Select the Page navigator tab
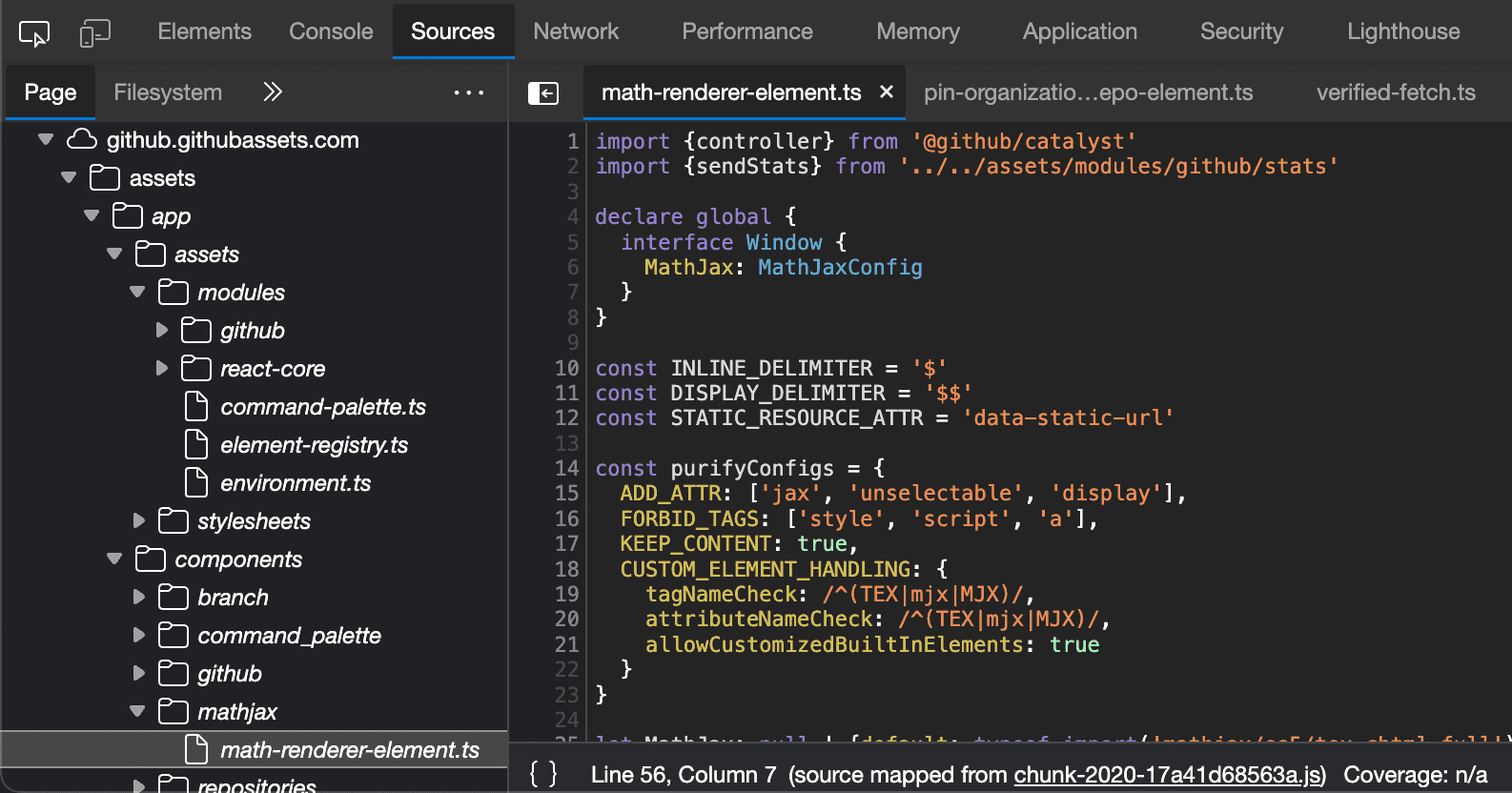Image resolution: width=1512 pixels, height=793 pixels. [51, 92]
